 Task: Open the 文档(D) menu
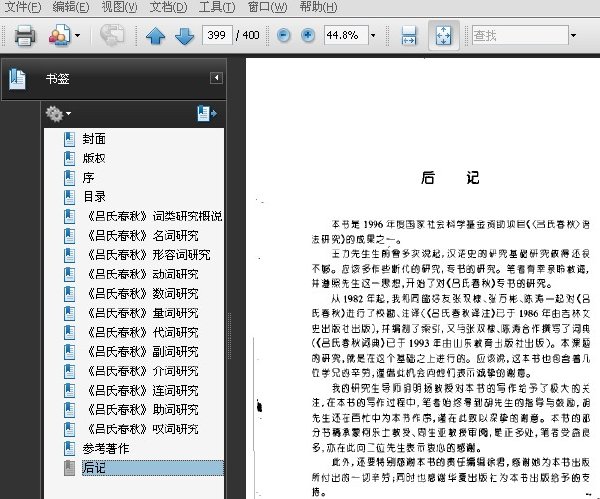tap(168, 7)
